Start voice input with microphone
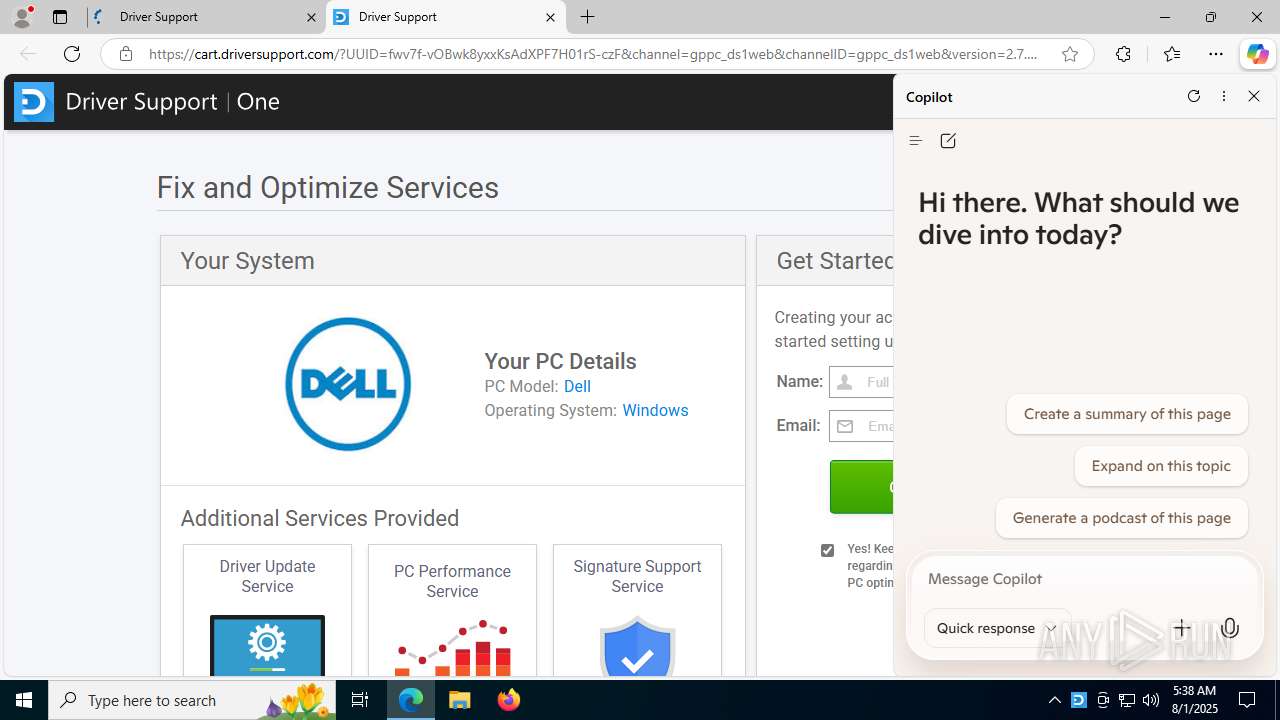The width and height of the screenshot is (1280, 720). click(x=1230, y=628)
